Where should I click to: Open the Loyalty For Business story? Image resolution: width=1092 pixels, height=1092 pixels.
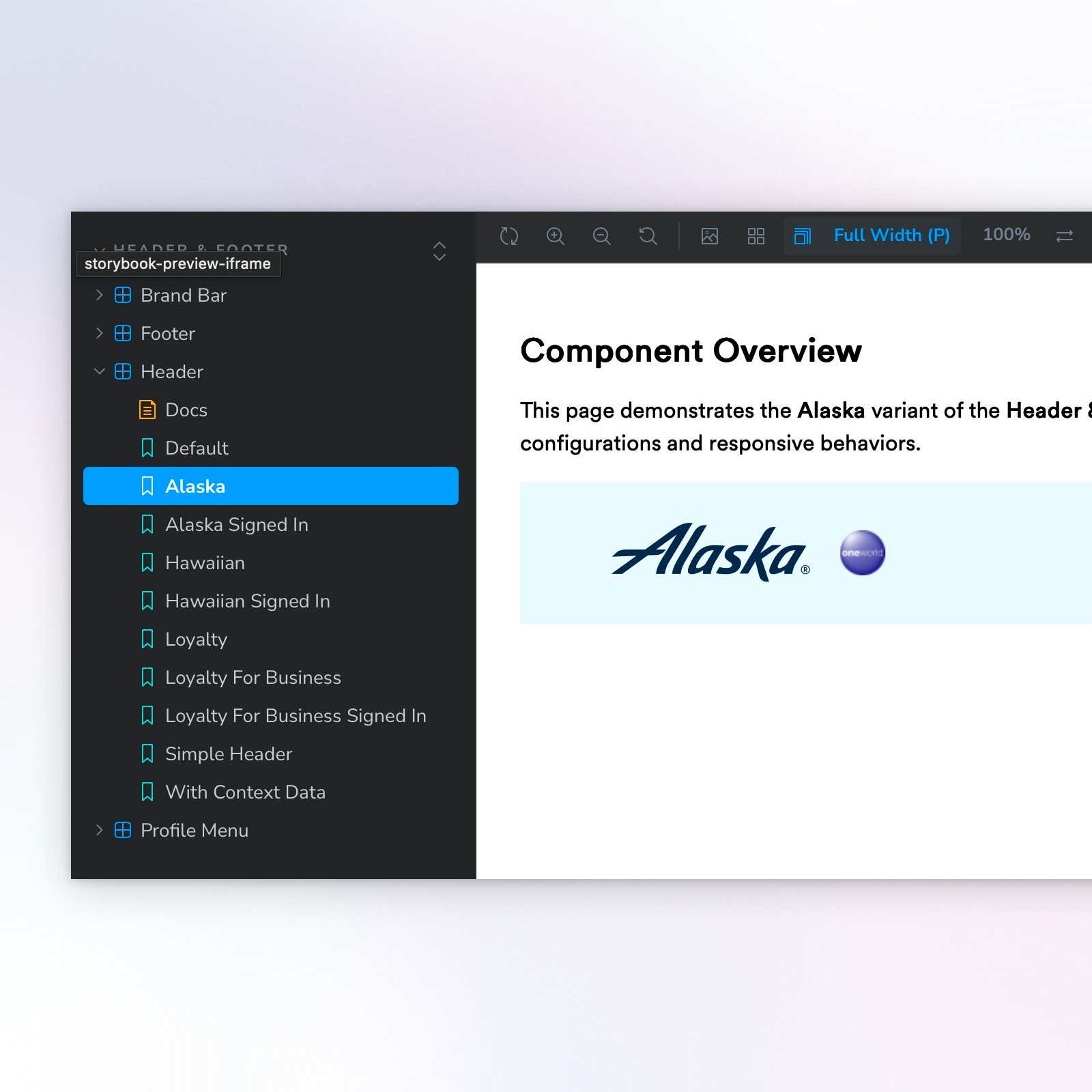271,677
